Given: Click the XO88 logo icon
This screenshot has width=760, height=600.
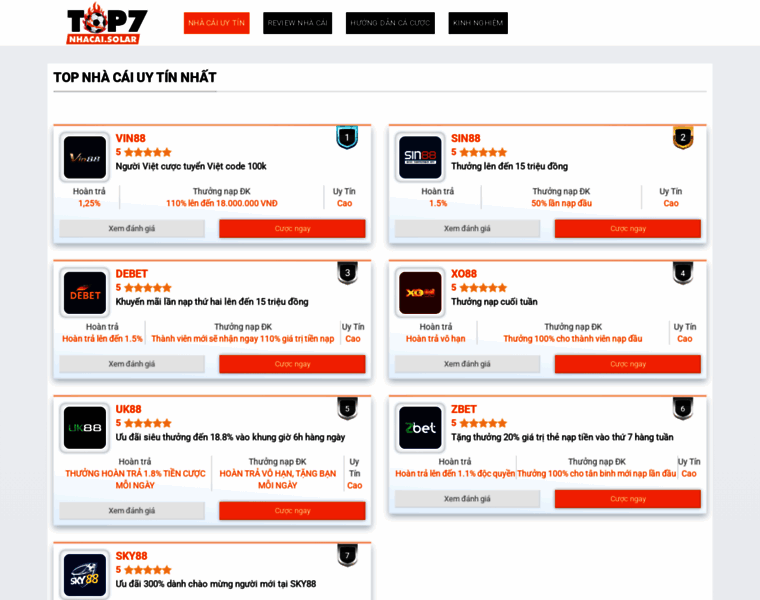Looking at the screenshot, I should pos(420,293).
